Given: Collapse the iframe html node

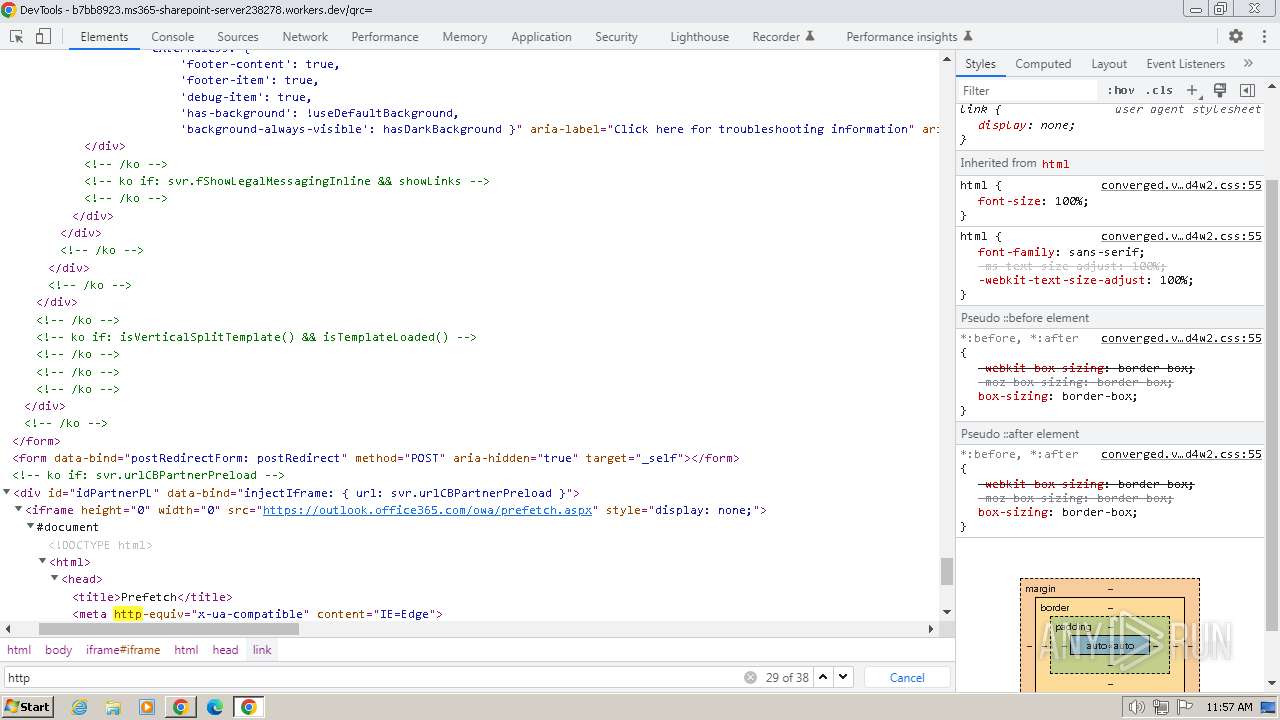Looking at the screenshot, I should [x=43, y=561].
